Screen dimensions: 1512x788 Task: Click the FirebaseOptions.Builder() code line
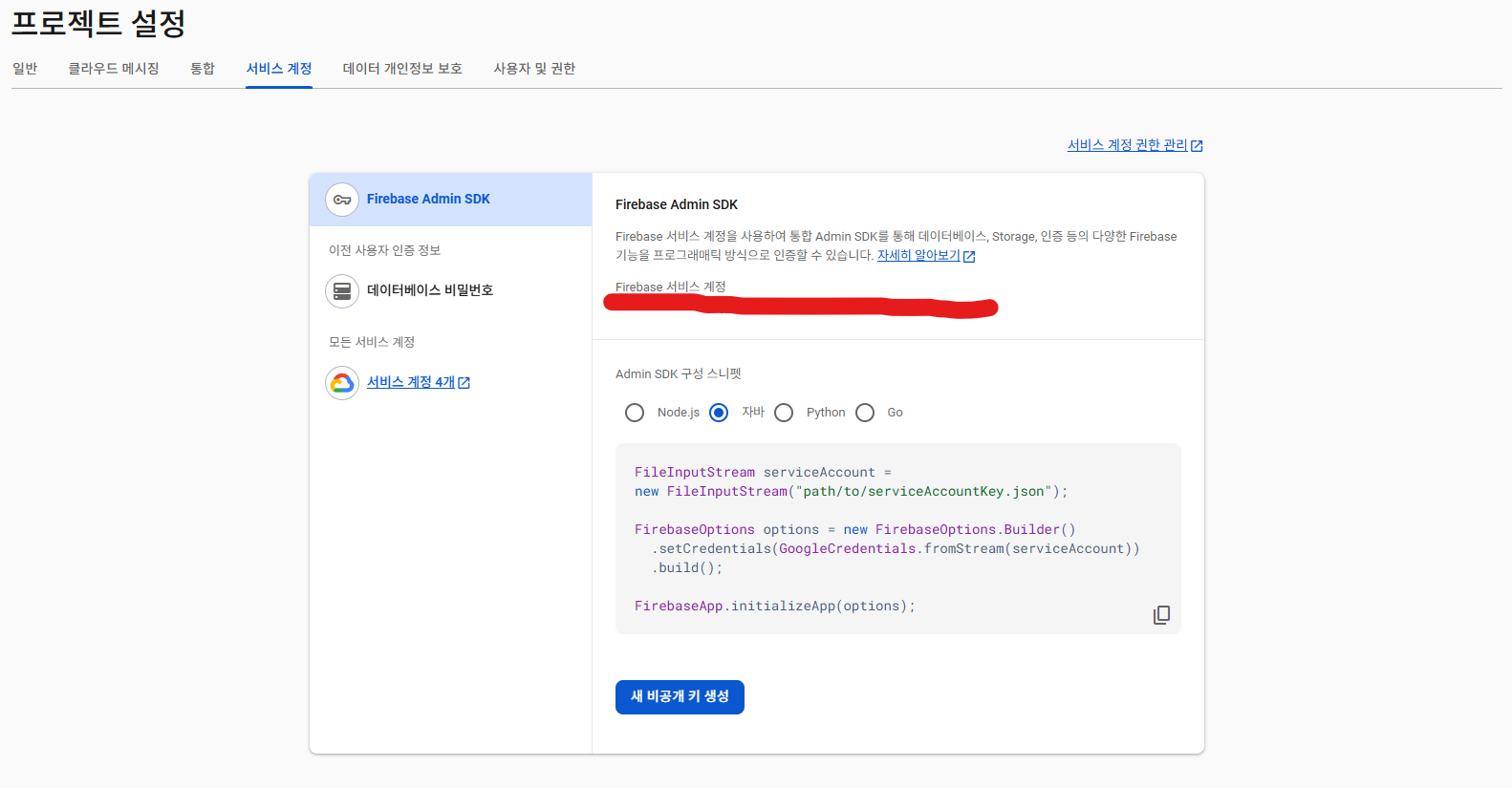click(x=855, y=529)
